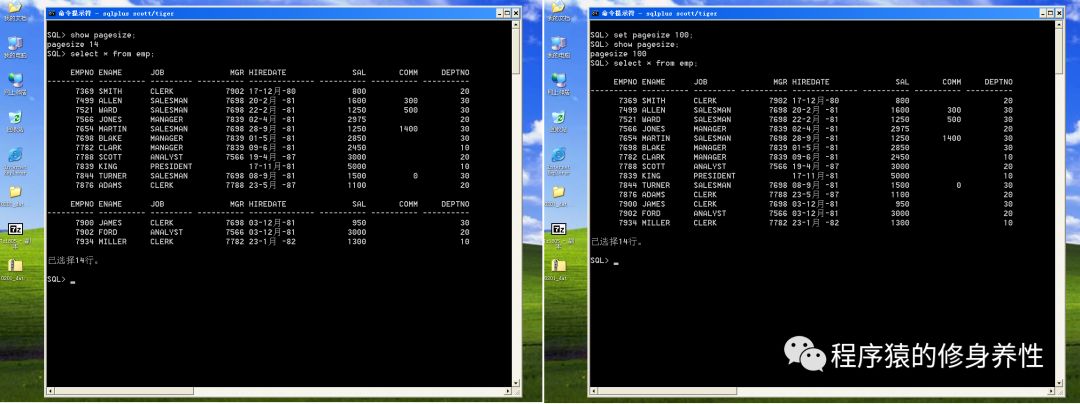
Task: Click the up scroll arrow in the pagesize 14 window
Action: (517, 23)
